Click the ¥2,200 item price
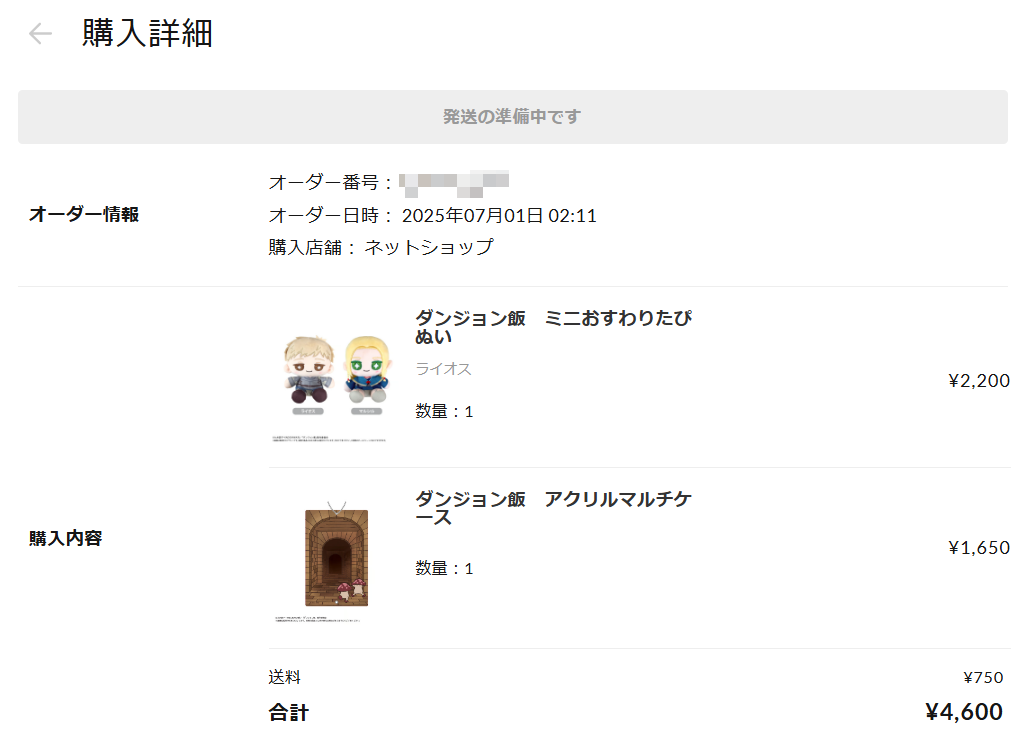Screen dimensions: 1026x736 [x=978, y=380]
